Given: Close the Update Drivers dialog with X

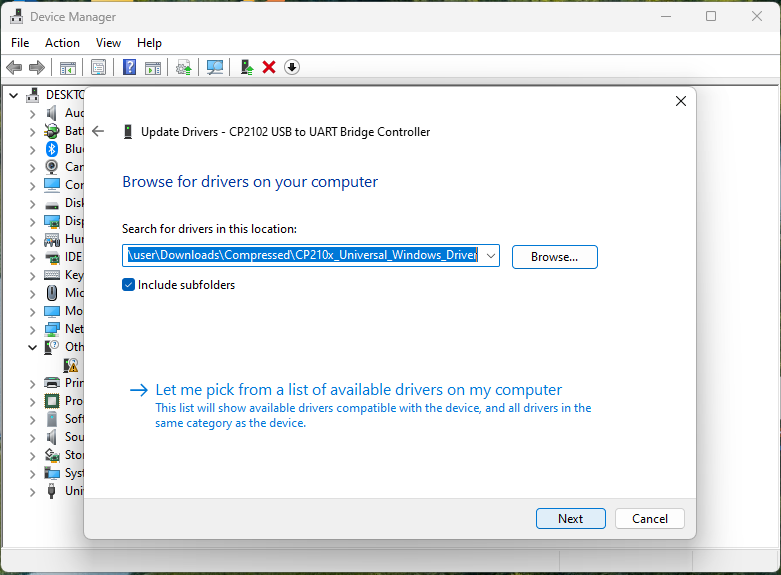Looking at the screenshot, I should click(681, 101).
